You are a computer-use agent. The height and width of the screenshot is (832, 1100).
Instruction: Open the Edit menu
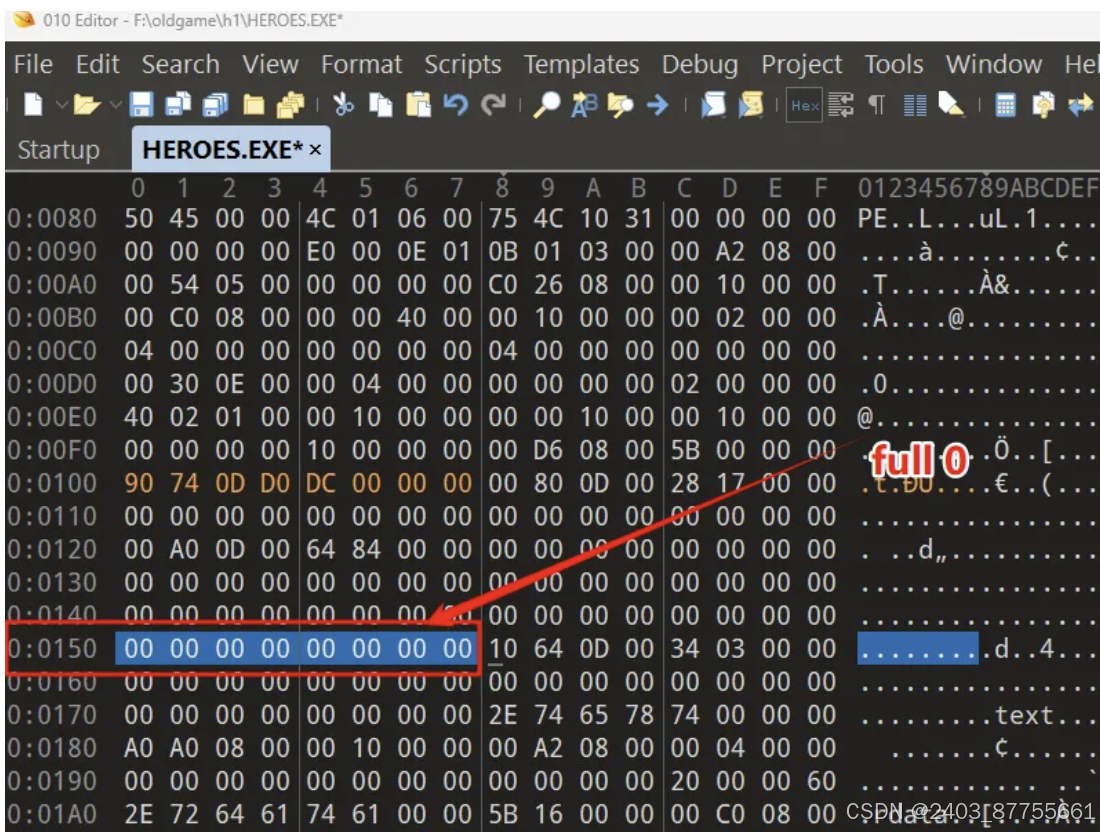[98, 65]
